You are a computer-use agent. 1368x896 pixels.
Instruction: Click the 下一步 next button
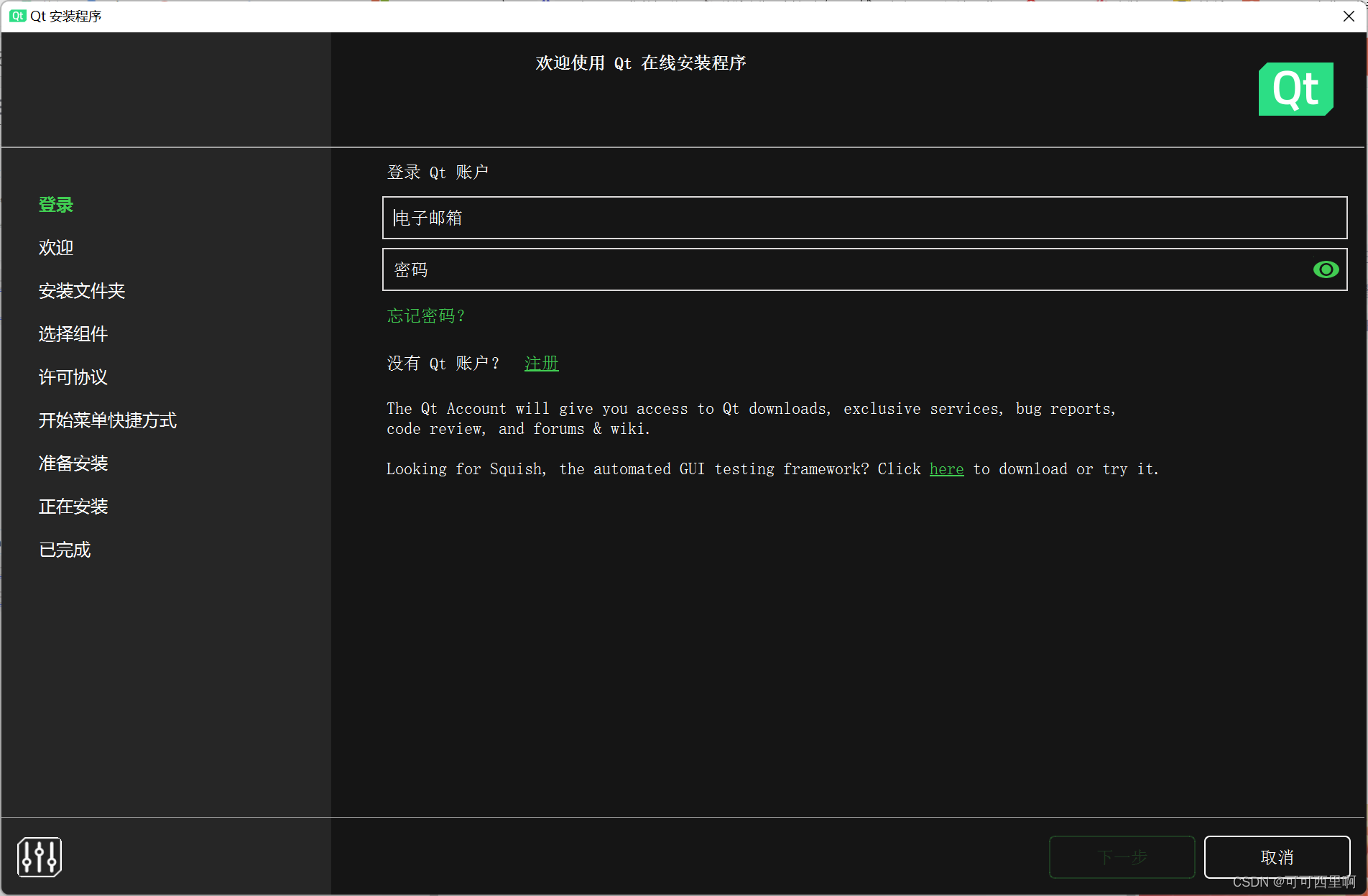1122,857
